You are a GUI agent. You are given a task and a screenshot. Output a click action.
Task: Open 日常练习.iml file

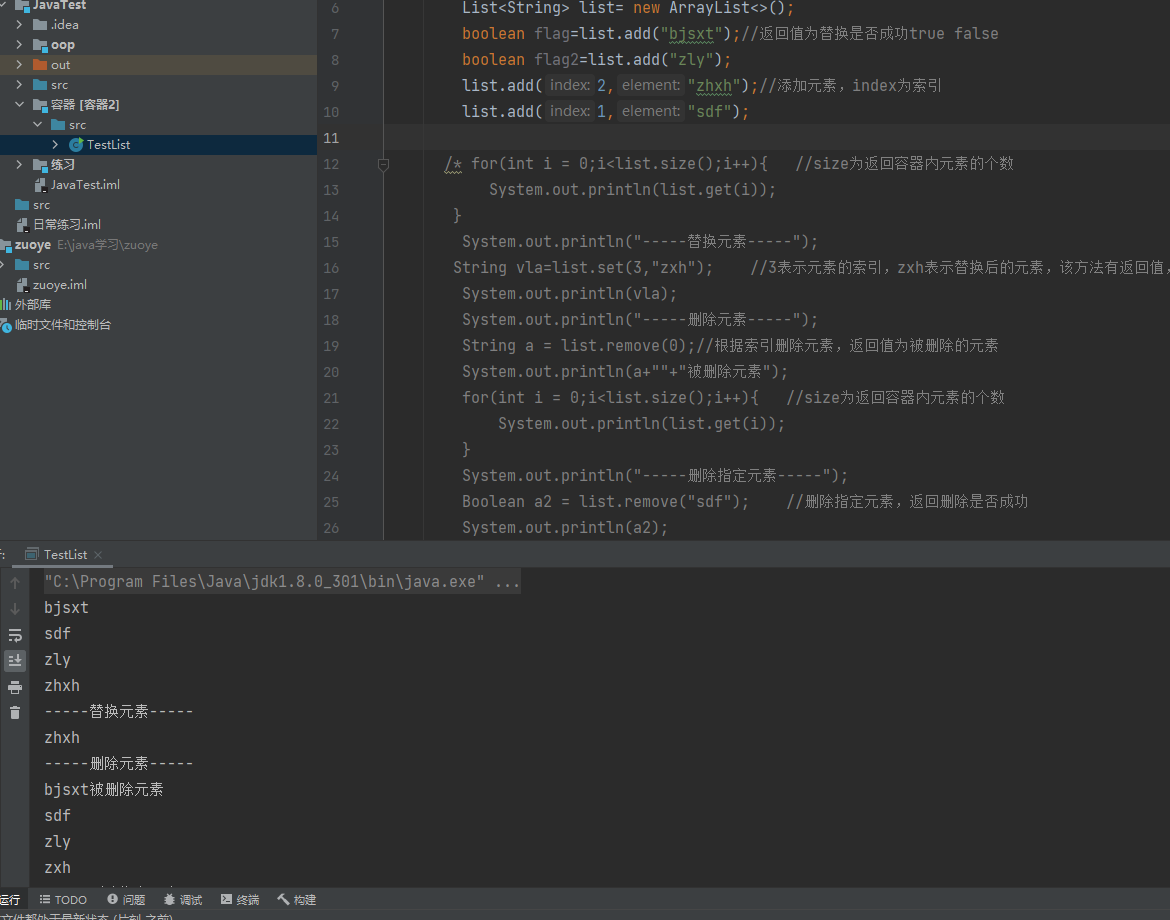67,225
